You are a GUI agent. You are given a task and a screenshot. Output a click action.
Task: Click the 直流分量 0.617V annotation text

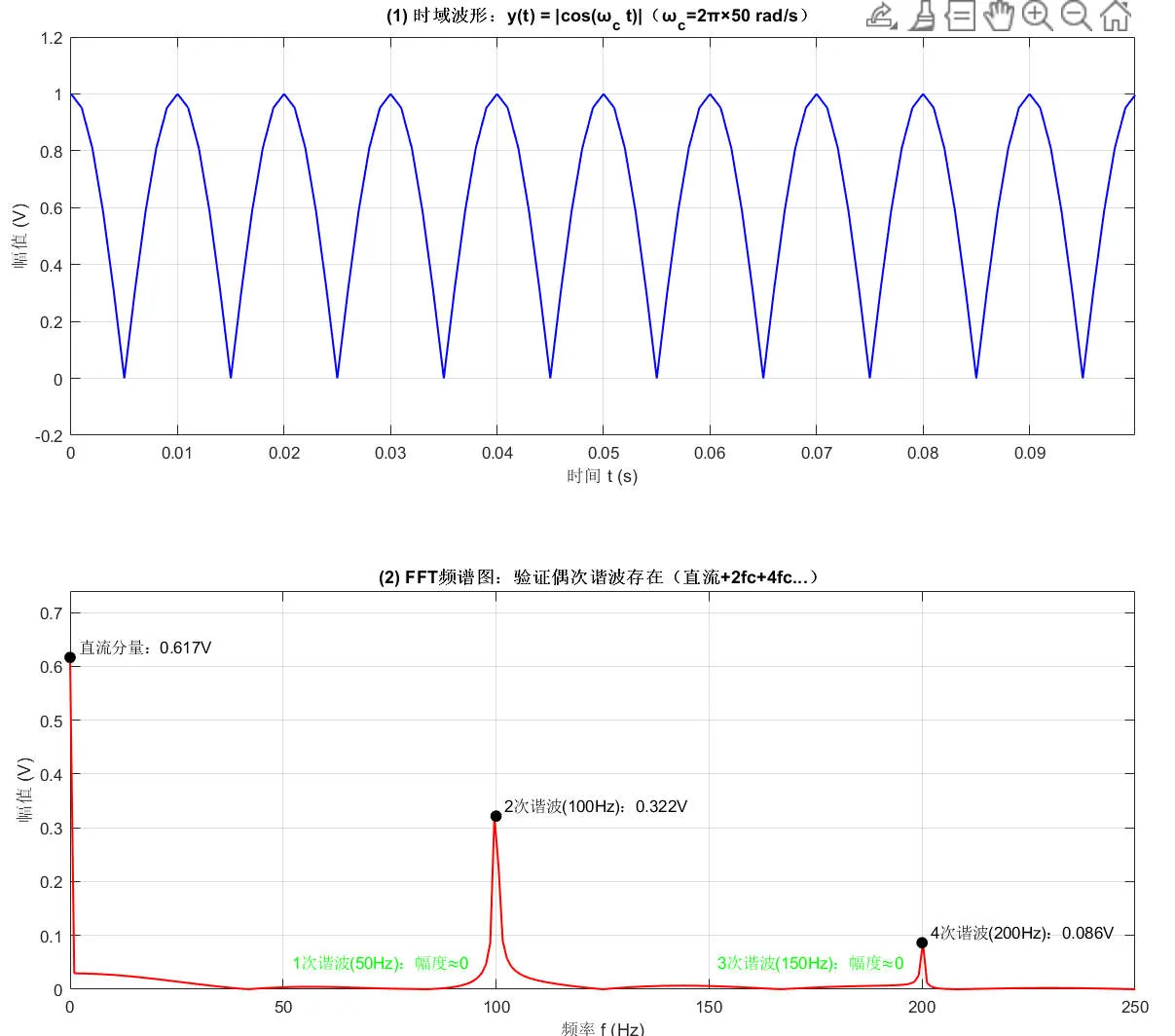[x=145, y=647]
